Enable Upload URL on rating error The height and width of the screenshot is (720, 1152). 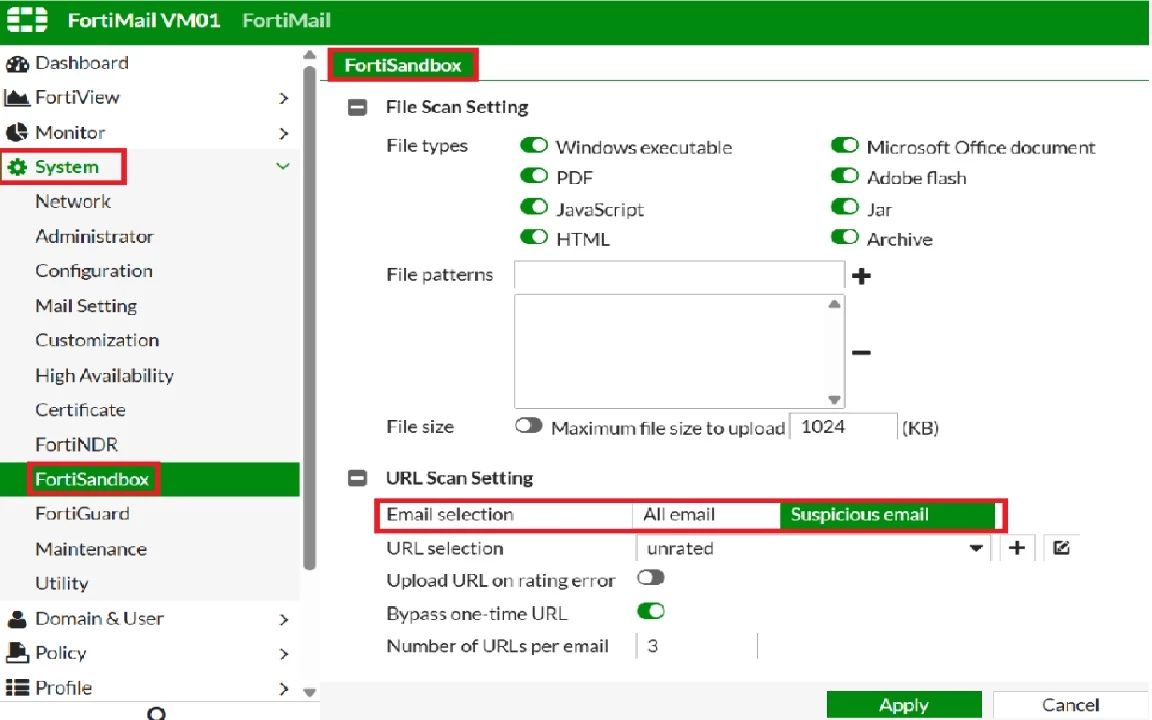651,577
